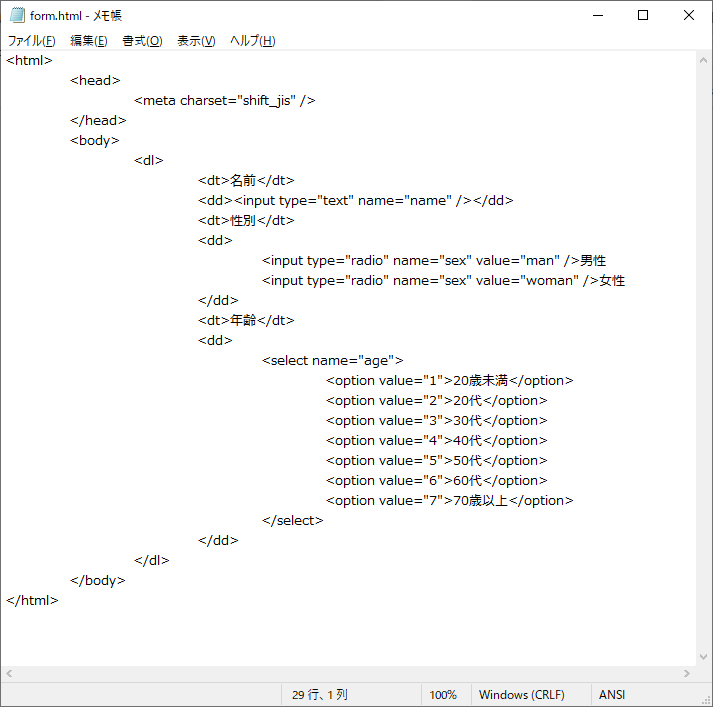The image size is (713, 707).
Task: Click the input type="text" name line
Action: [356, 201]
